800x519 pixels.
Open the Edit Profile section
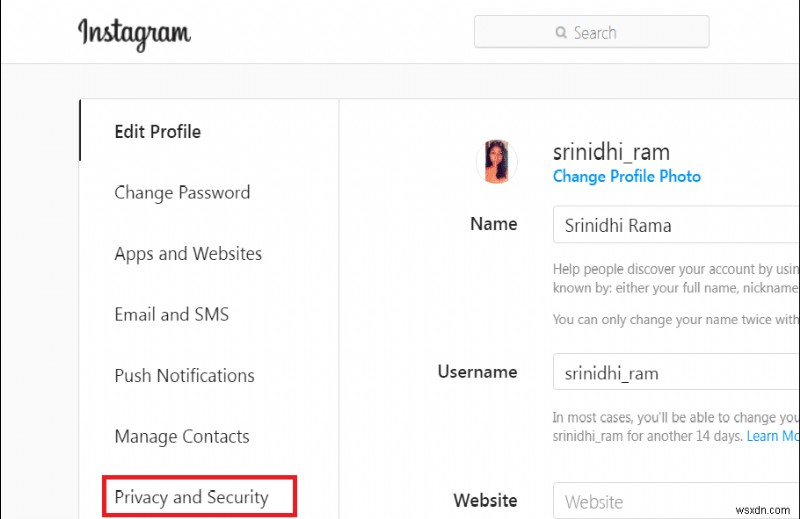point(157,132)
